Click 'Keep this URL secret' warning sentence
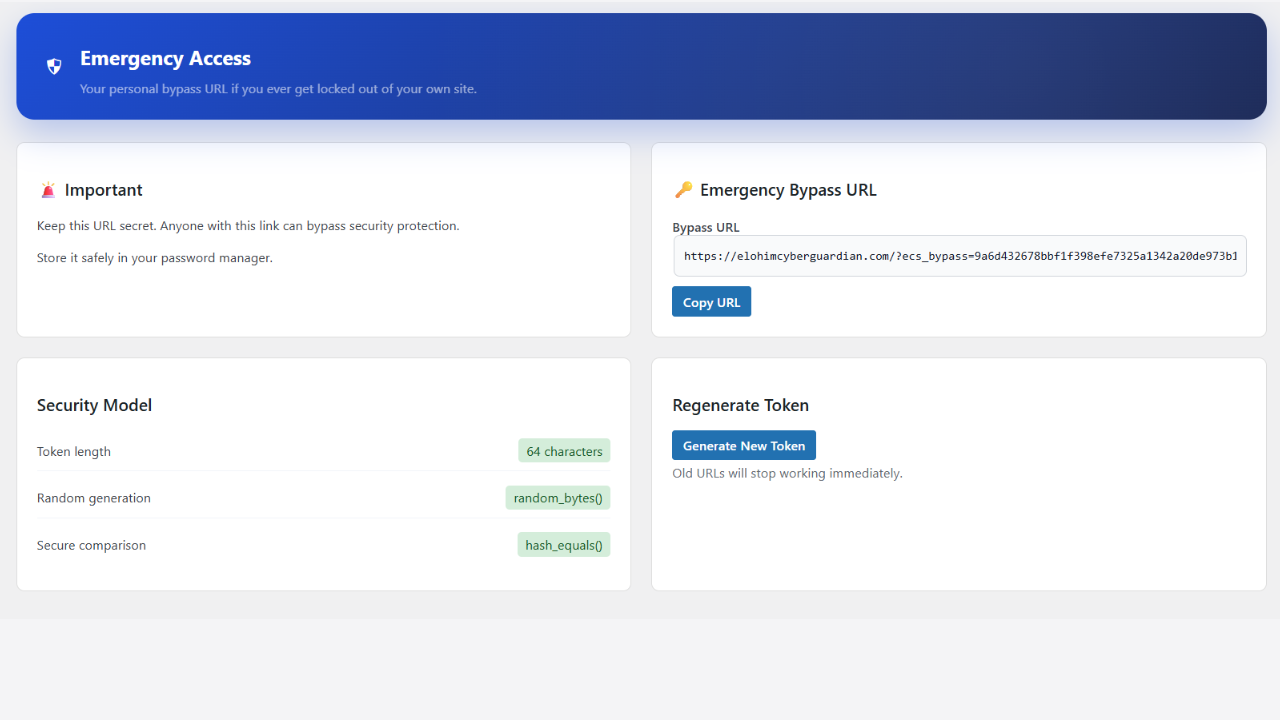Screen dimensions: 1280x720 click(x=248, y=226)
